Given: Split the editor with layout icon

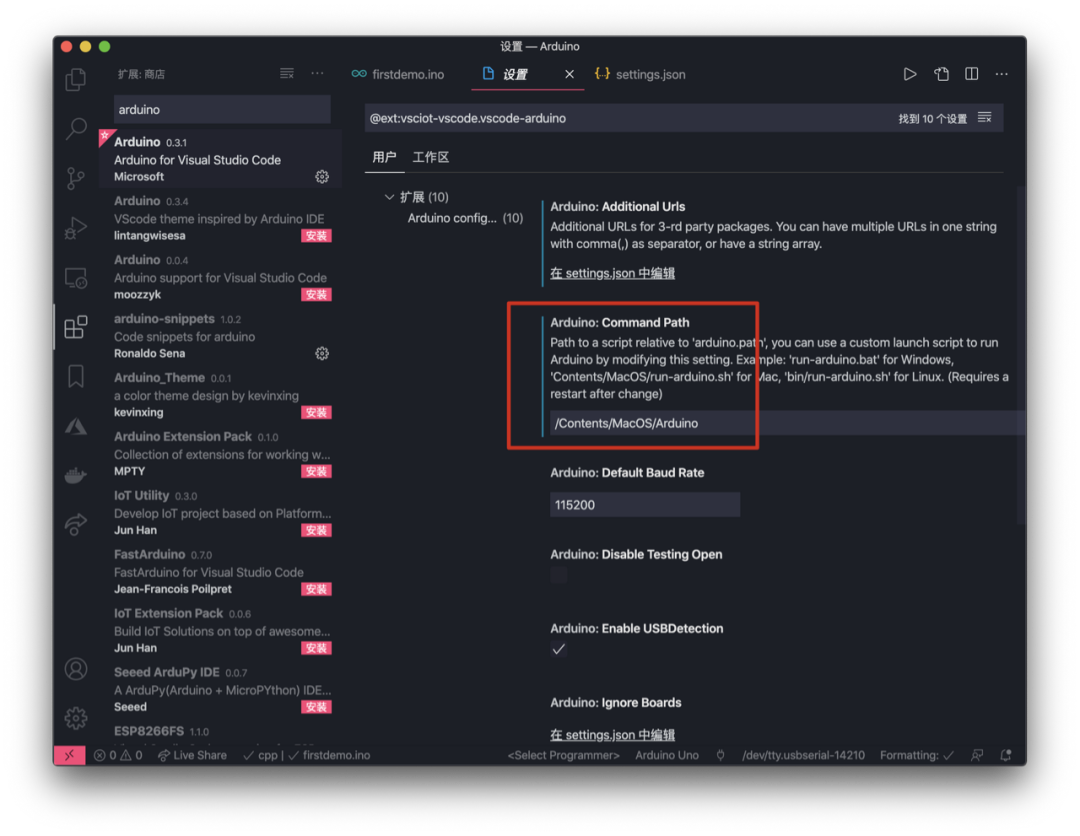Looking at the screenshot, I should pyautogui.click(x=971, y=74).
